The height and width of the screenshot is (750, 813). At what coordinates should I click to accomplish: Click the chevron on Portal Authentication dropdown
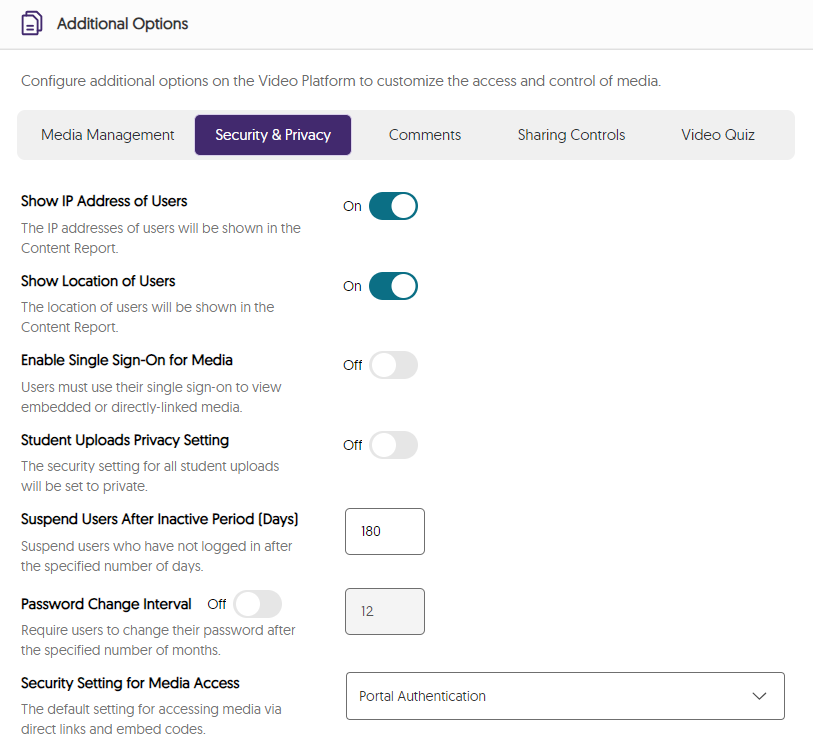coord(760,696)
